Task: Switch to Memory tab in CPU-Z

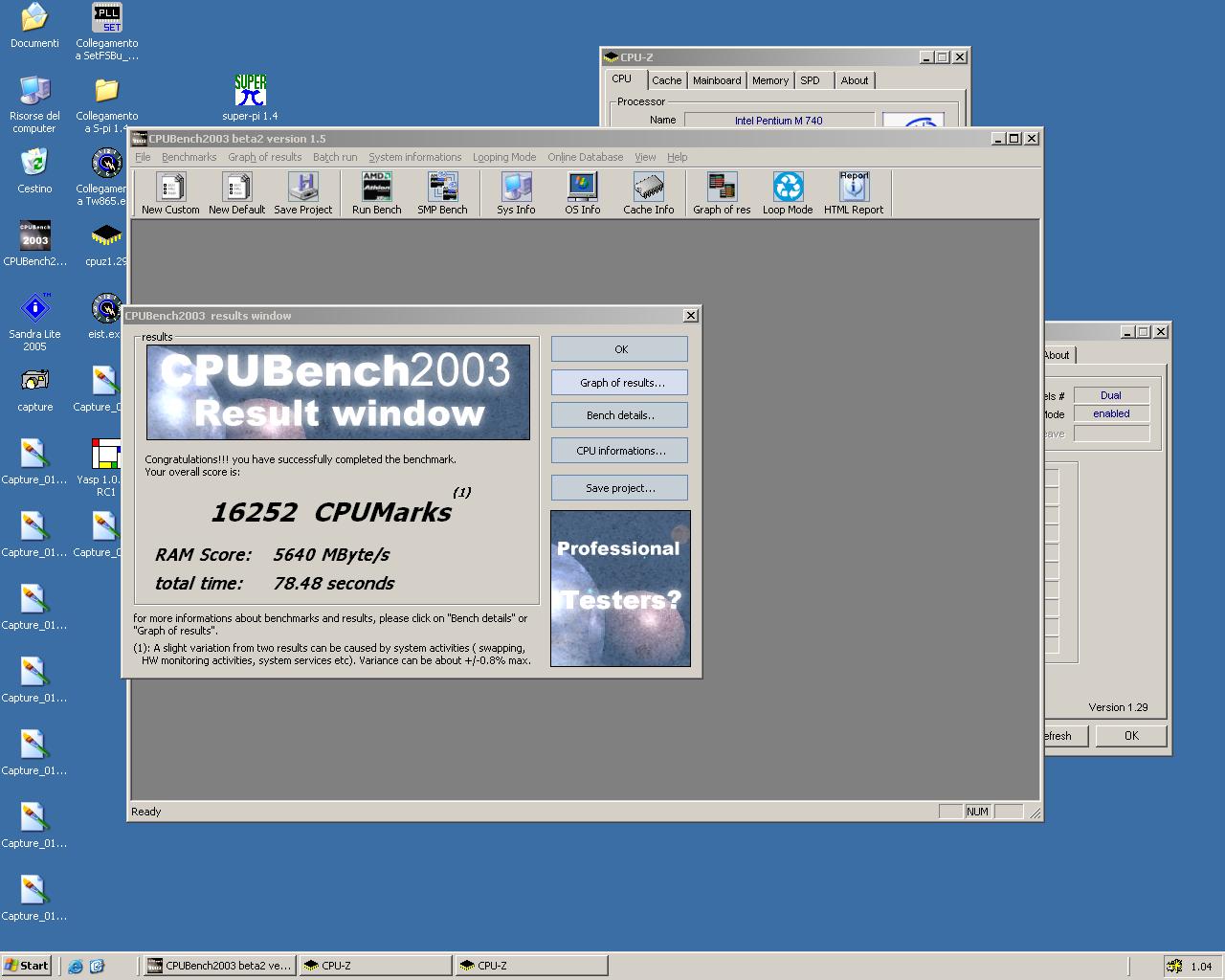Action: [770, 81]
